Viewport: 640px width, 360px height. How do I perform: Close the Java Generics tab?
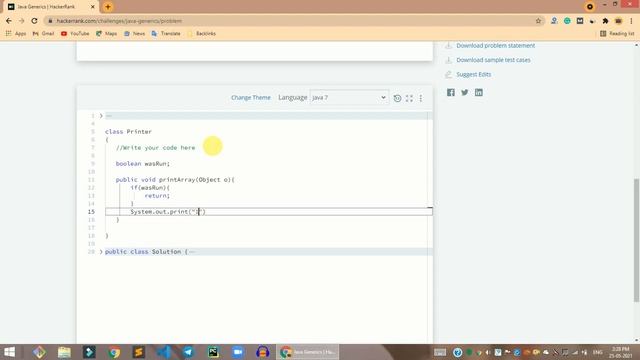(x=93, y=7)
